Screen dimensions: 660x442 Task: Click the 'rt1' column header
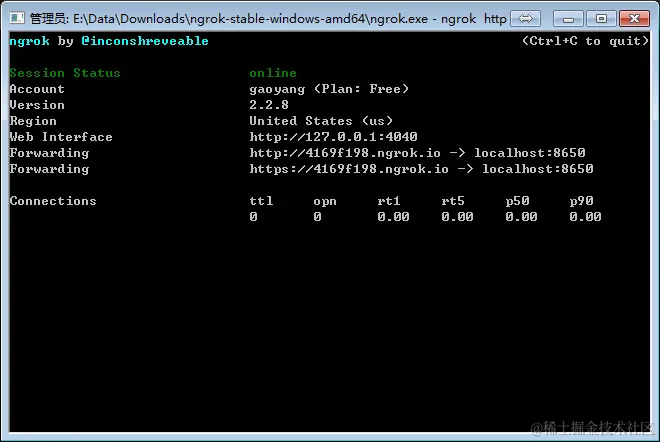pos(389,201)
